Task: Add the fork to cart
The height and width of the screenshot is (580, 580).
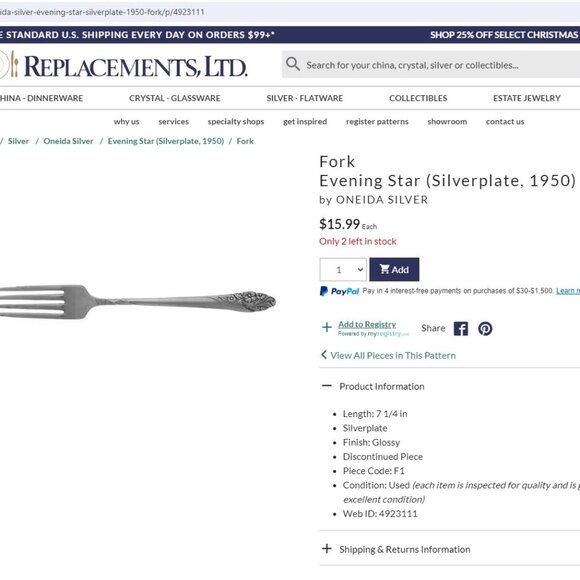Action: [x=394, y=270]
